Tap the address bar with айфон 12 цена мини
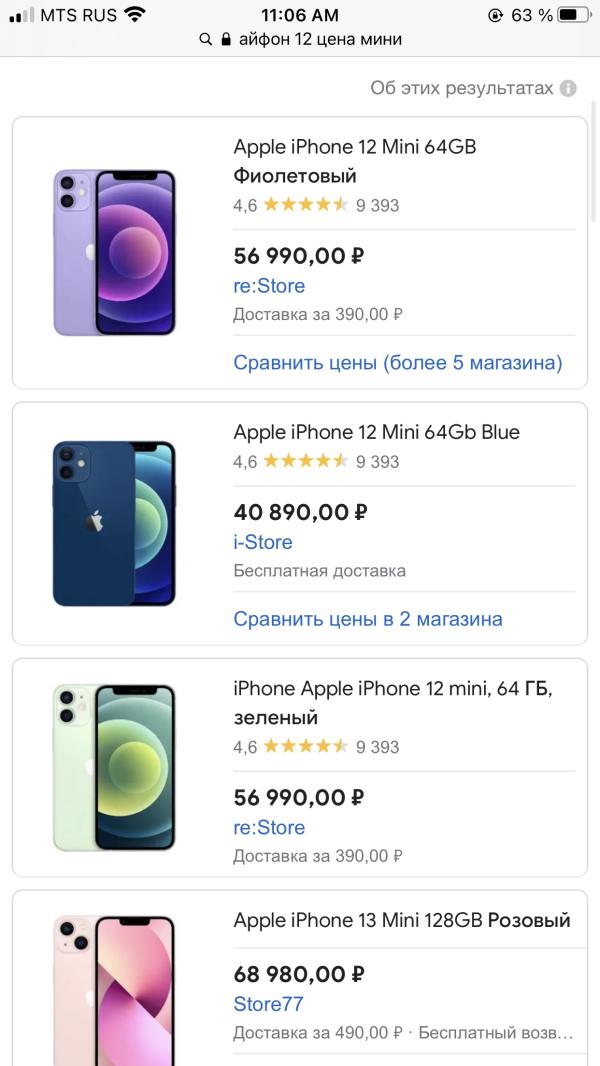The width and height of the screenshot is (600, 1066). tap(300, 39)
